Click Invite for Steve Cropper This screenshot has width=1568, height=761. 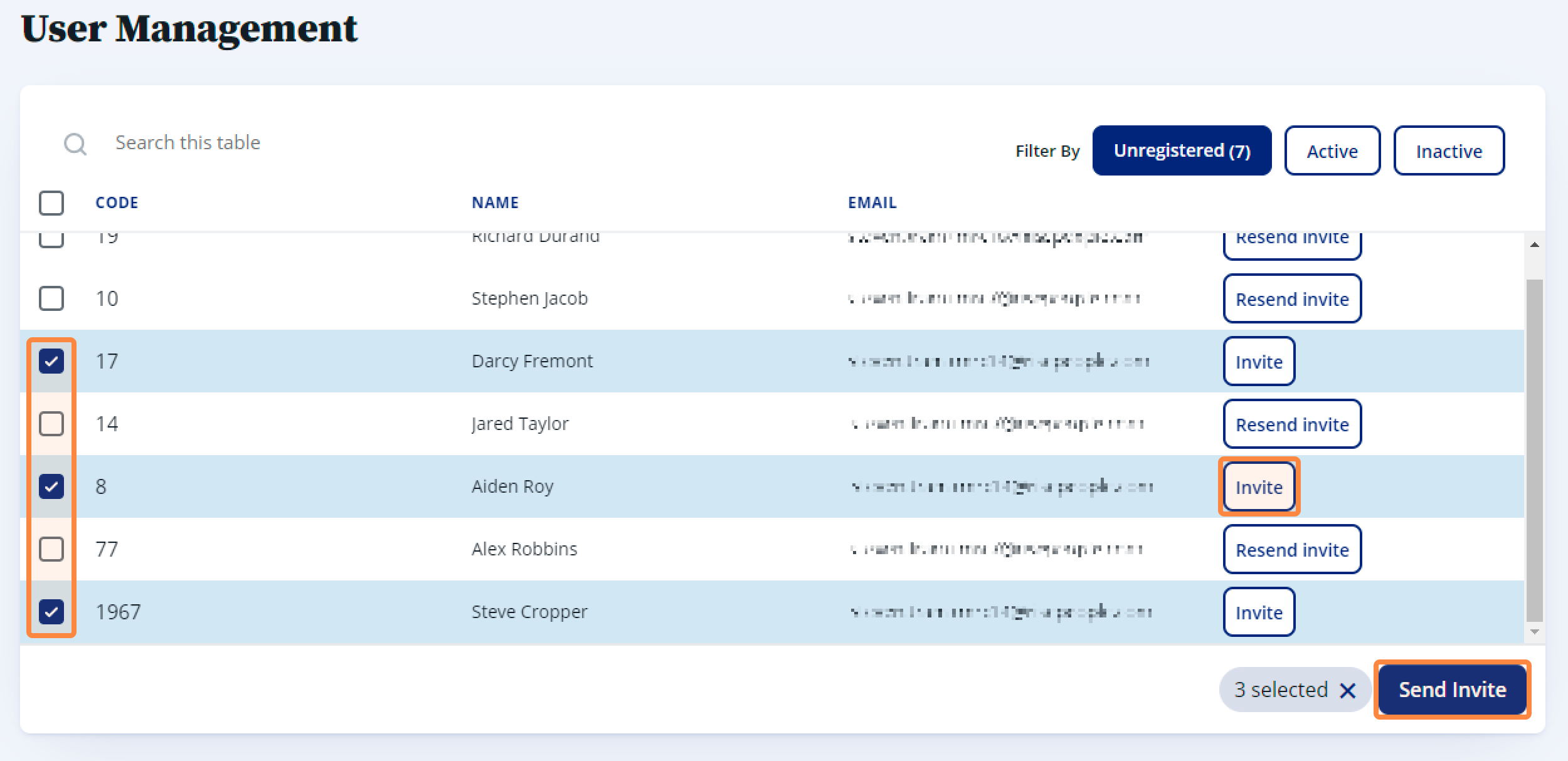(1258, 612)
